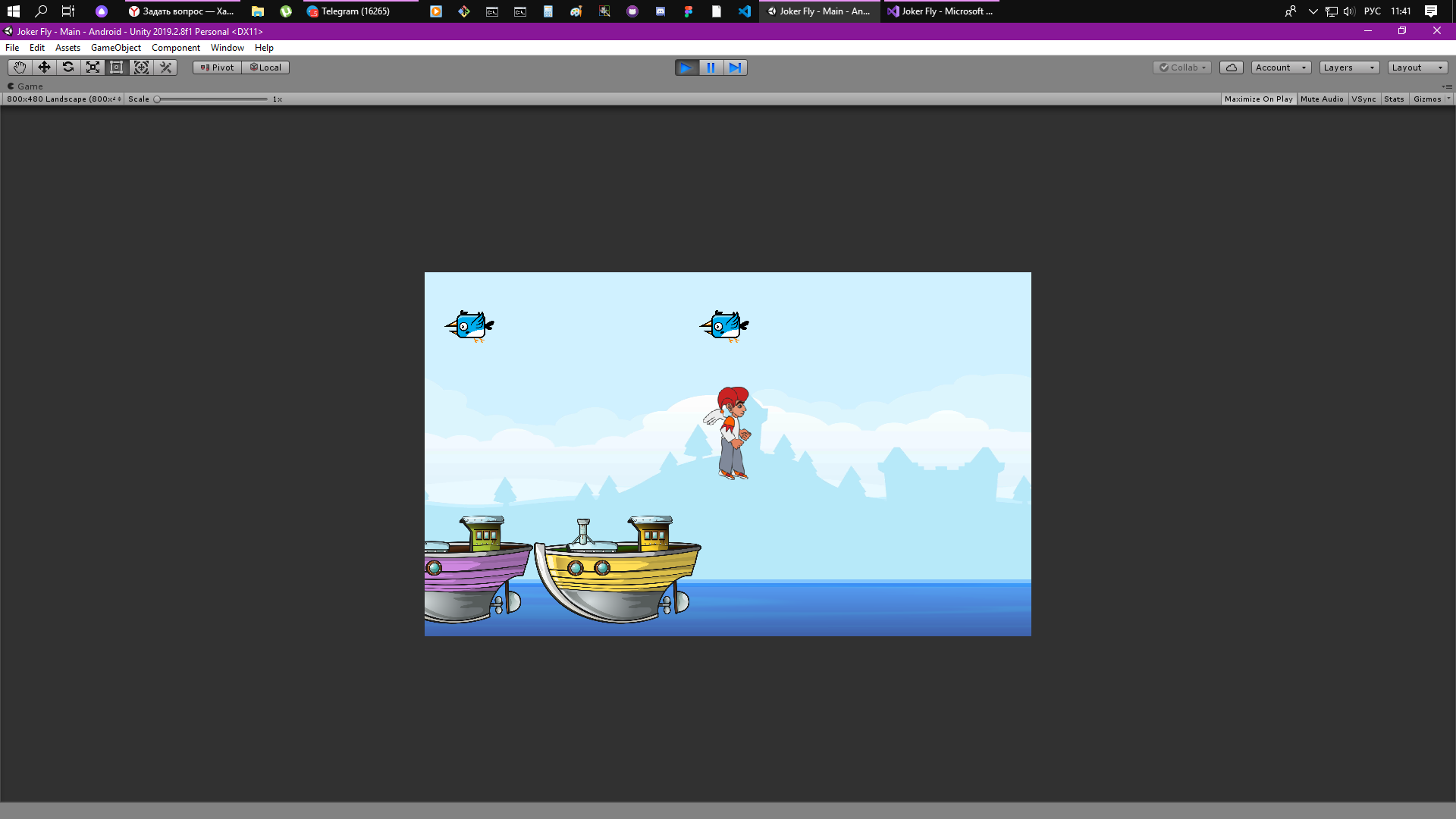Toggle the Stats overlay

point(1394,99)
